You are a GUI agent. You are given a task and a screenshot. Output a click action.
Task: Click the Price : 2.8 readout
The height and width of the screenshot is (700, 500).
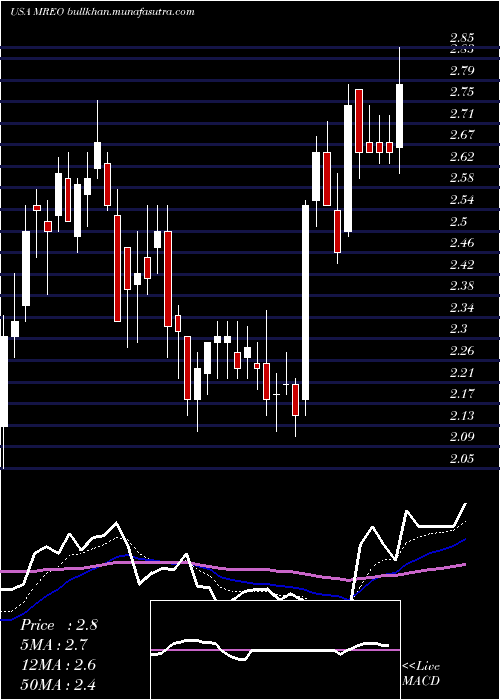click(x=58, y=625)
